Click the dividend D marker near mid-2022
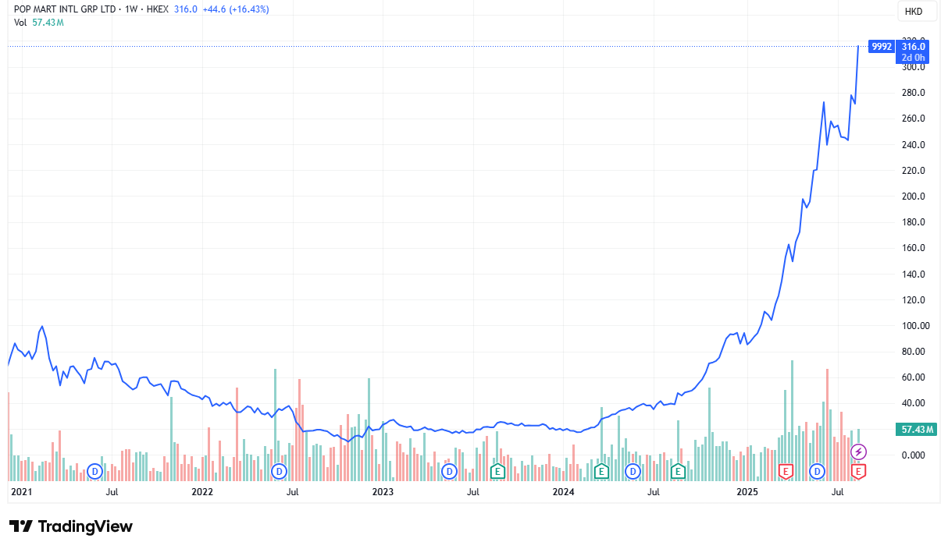 (279, 471)
